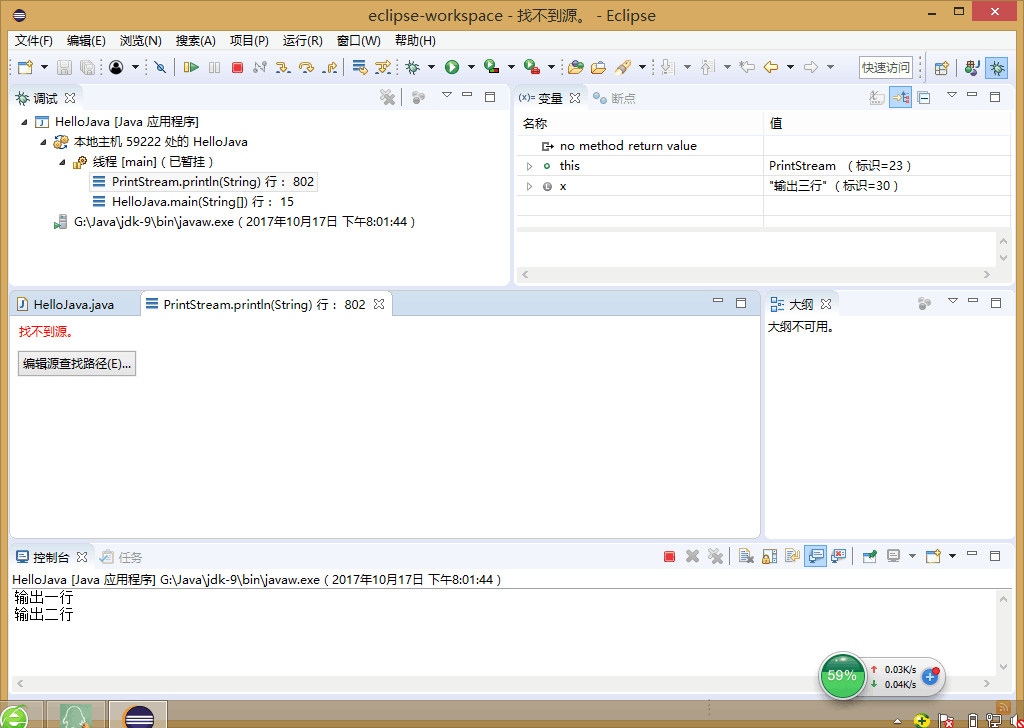Image resolution: width=1024 pixels, height=728 pixels.
Task: Open the 文件(F) menu
Action: click(x=33, y=40)
